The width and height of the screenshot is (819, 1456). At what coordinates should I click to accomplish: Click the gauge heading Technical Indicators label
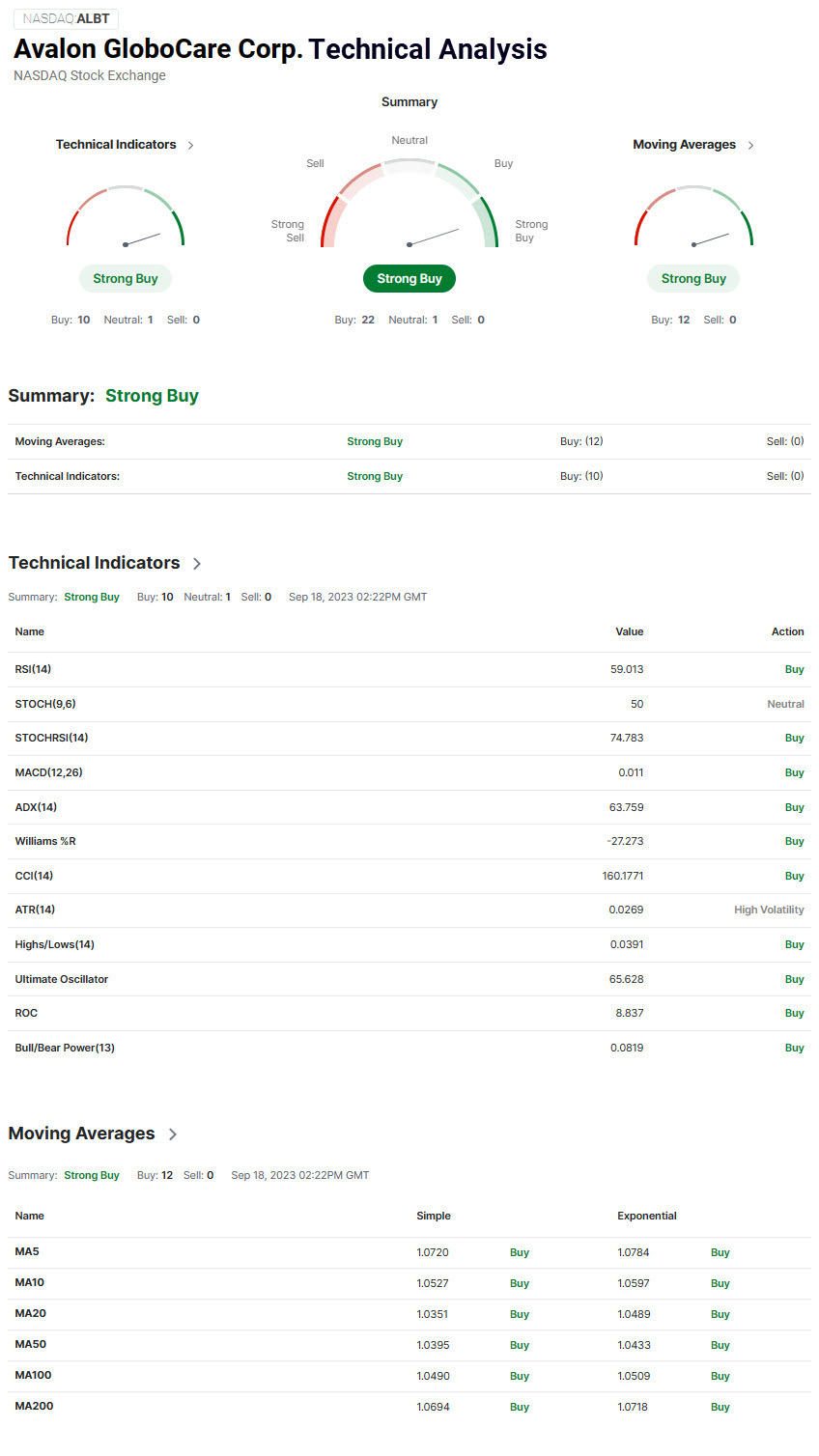point(116,145)
